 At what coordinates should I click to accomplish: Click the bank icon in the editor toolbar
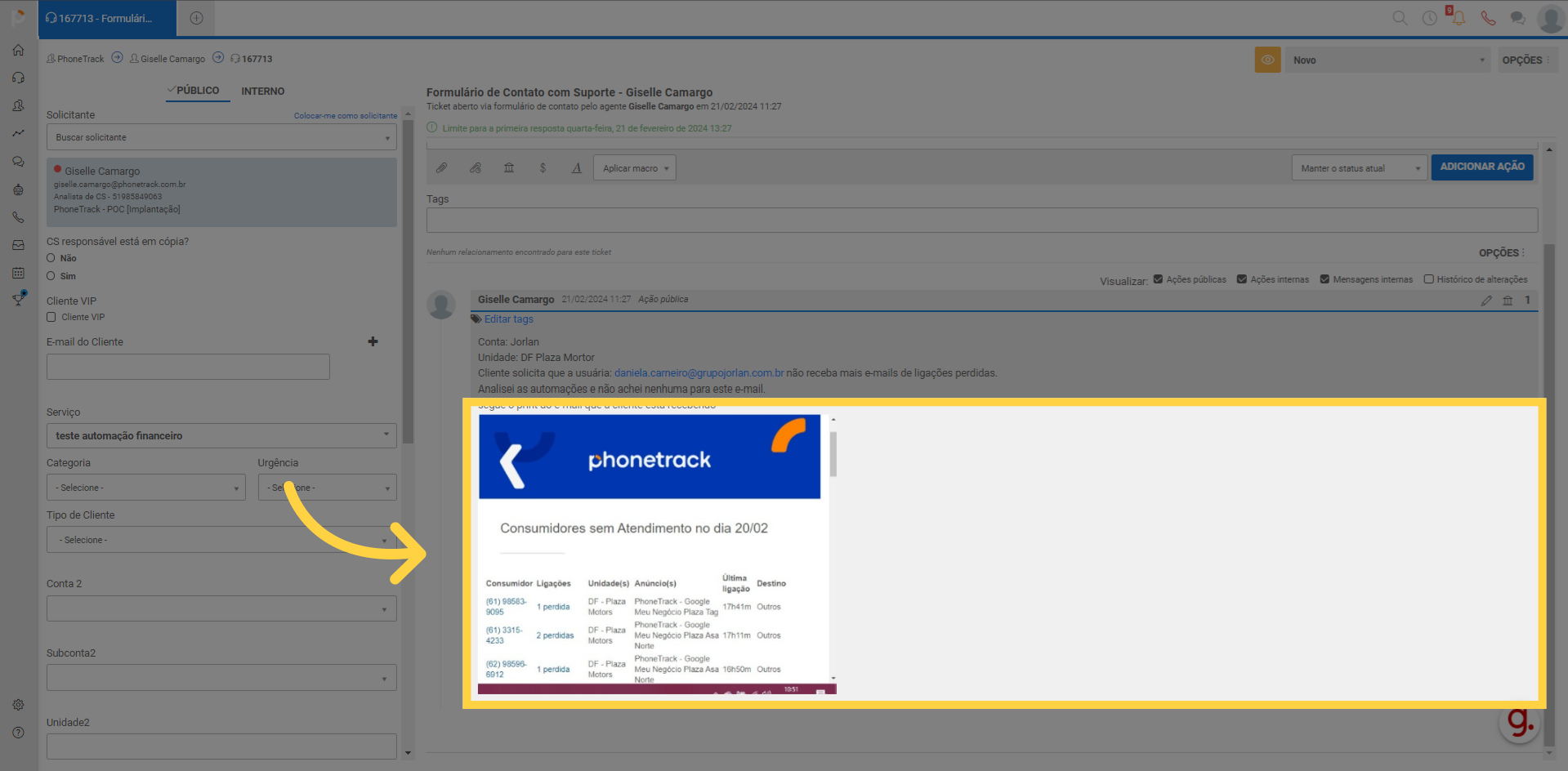click(509, 167)
